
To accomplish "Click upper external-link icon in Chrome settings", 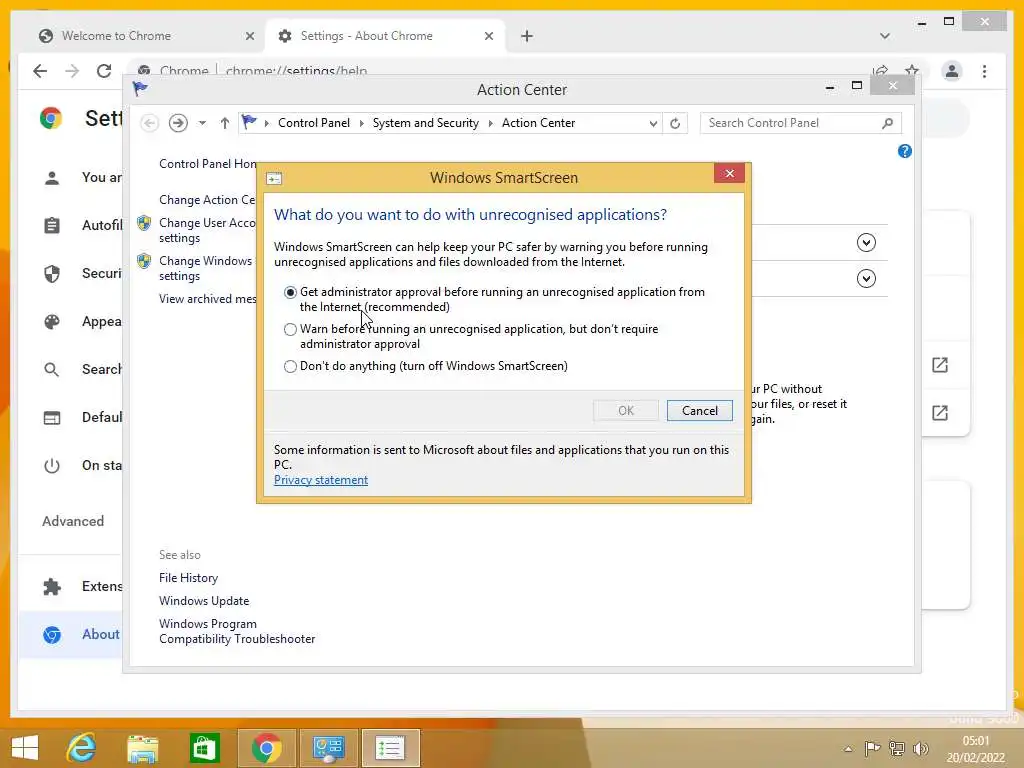I will click(940, 365).
